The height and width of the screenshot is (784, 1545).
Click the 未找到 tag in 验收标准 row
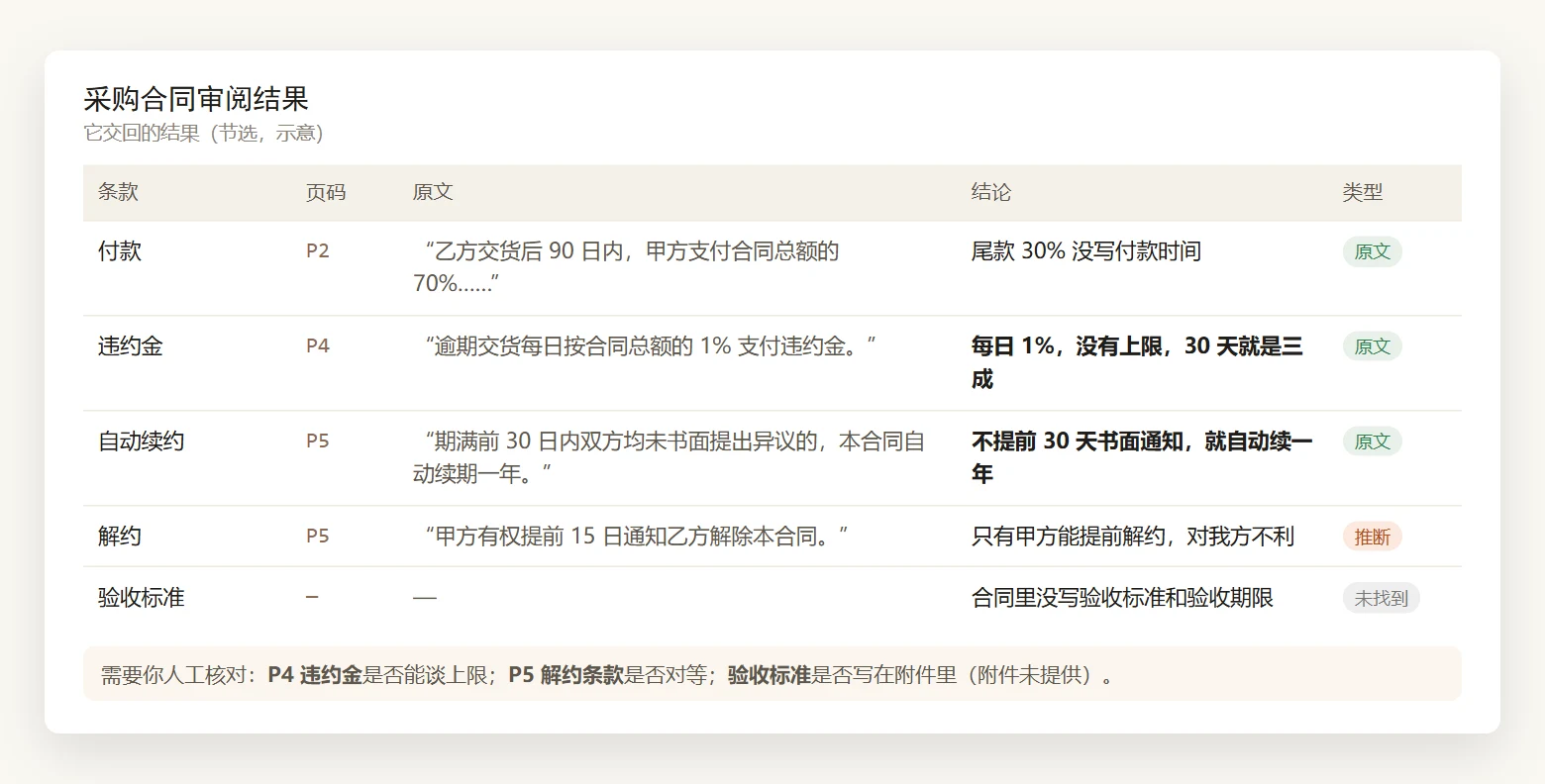pyautogui.click(x=1382, y=598)
